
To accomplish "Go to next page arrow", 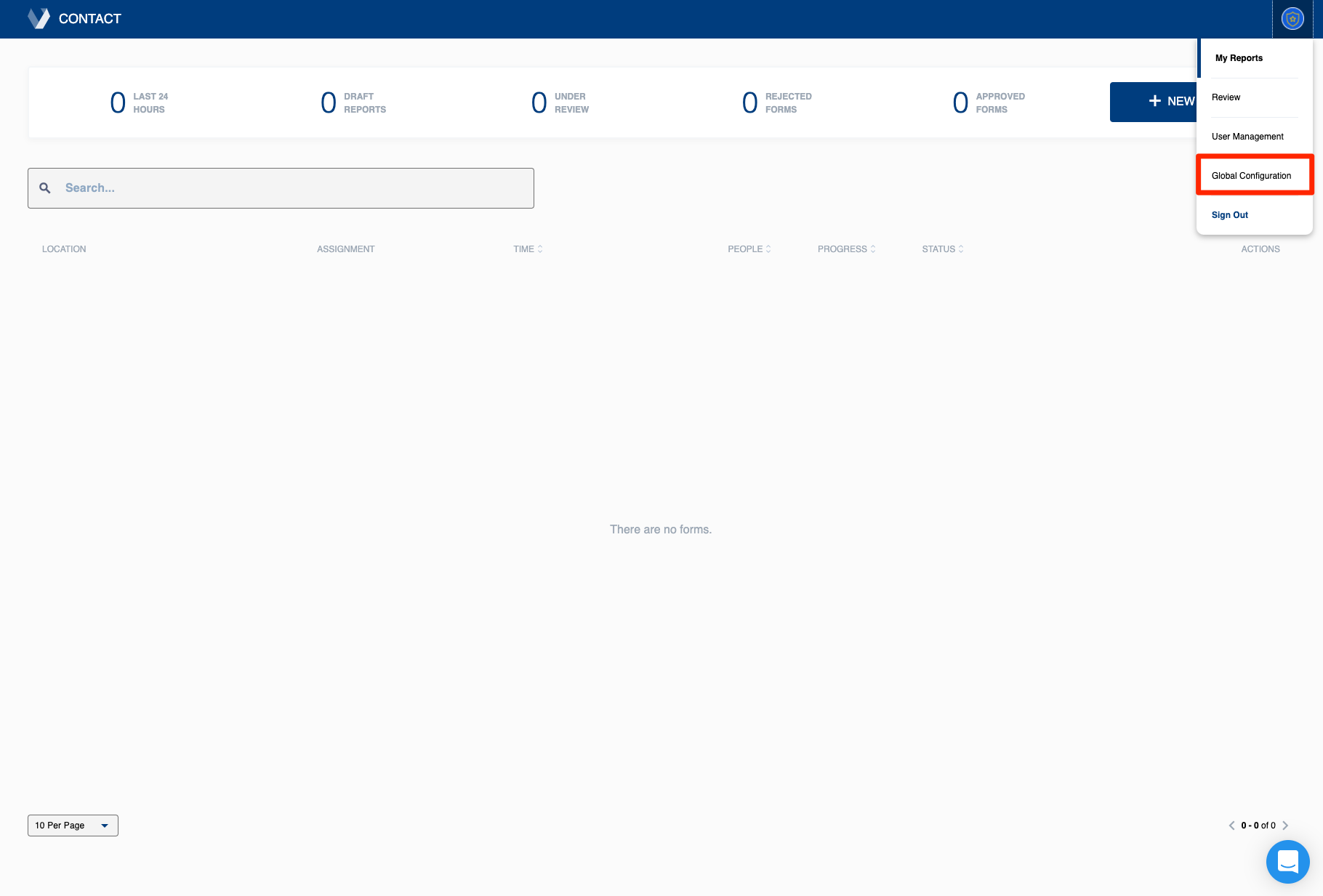I will (1285, 826).
